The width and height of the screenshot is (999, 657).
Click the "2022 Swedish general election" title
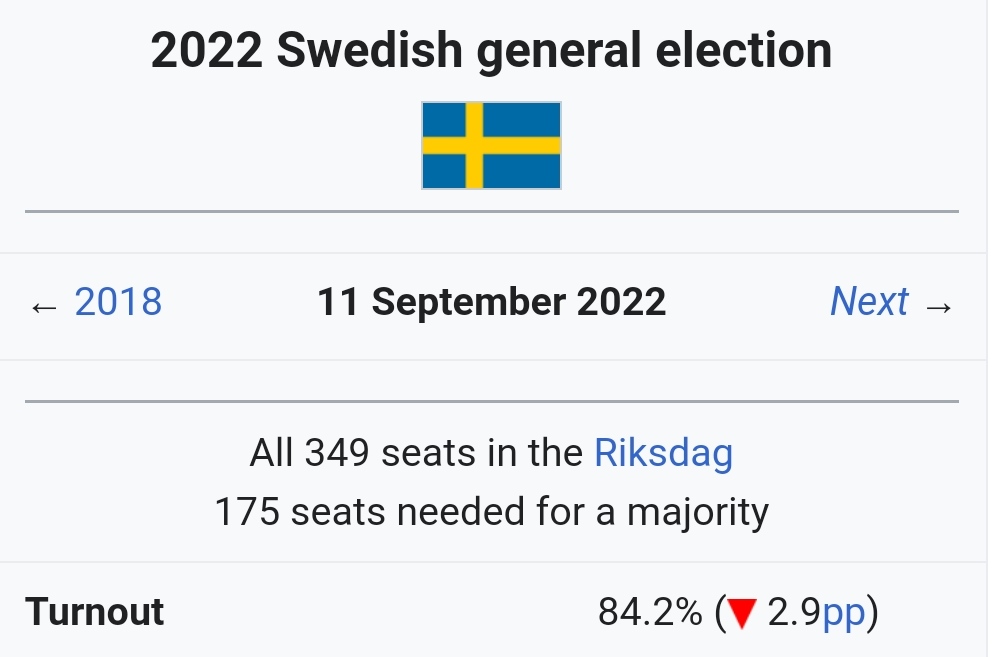pos(491,52)
